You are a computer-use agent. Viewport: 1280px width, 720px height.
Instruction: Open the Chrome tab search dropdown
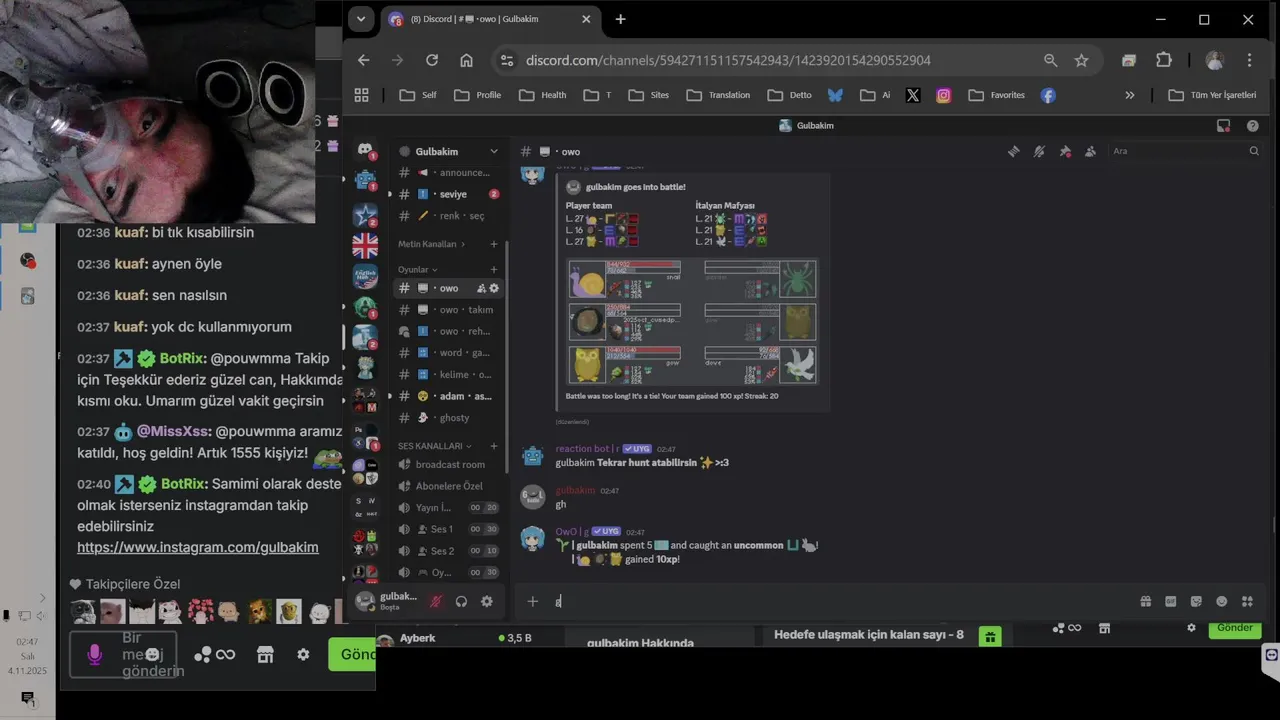(360, 19)
